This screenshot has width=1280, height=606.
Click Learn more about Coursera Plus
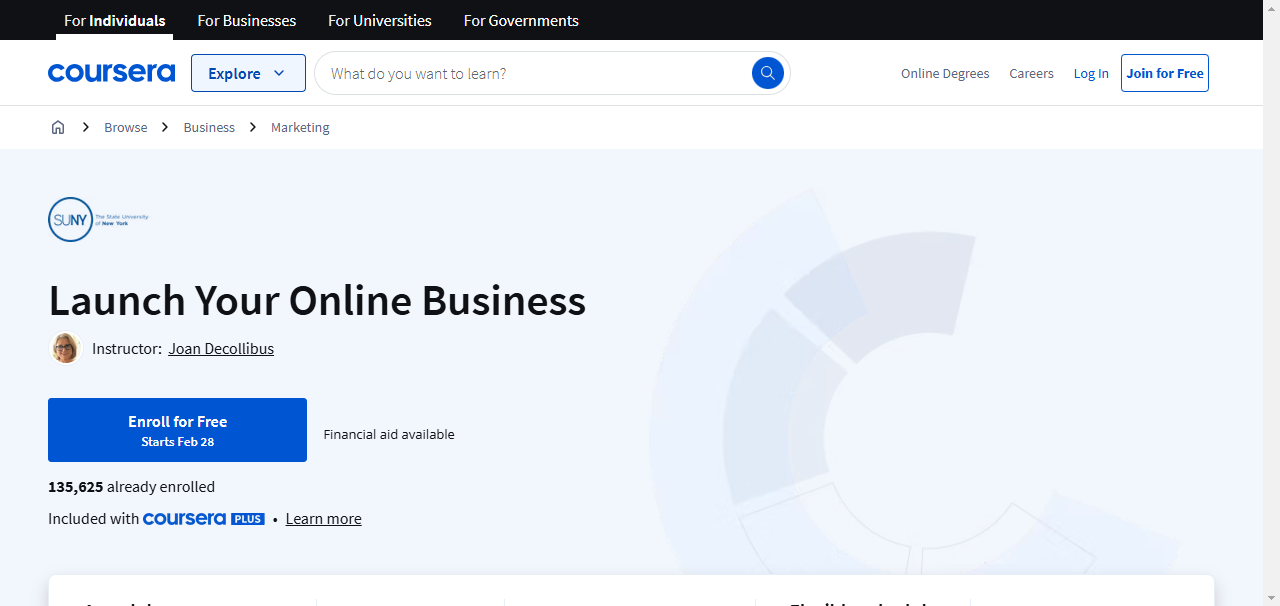[x=323, y=518]
